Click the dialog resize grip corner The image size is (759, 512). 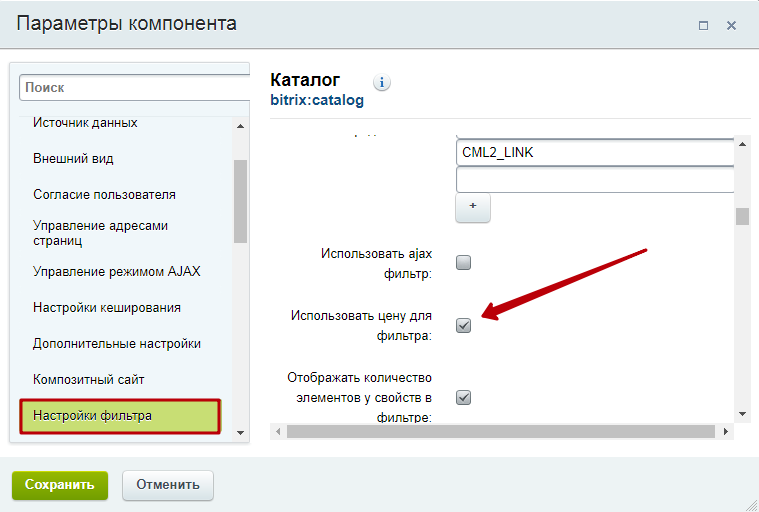[x=752, y=505]
